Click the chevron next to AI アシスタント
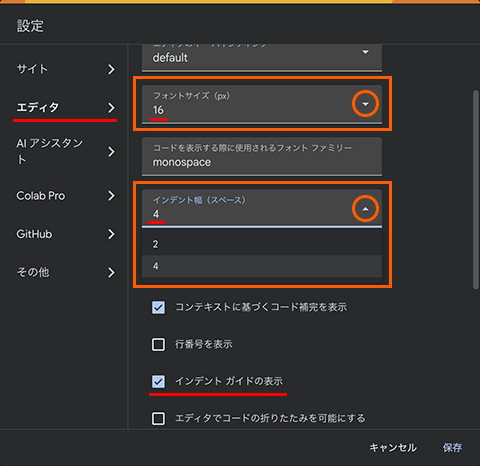 pos(111,152)
